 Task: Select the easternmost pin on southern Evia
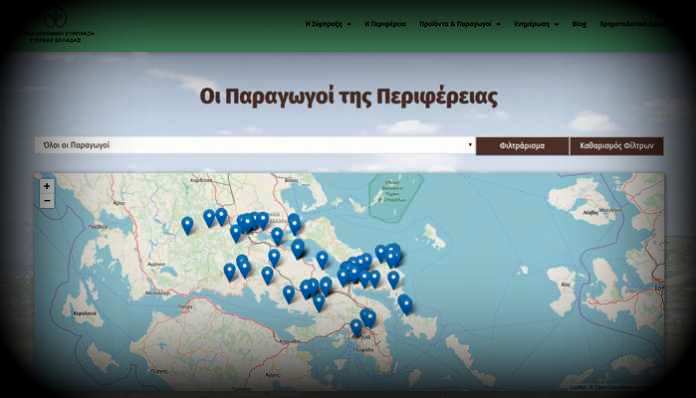[406, 304]
